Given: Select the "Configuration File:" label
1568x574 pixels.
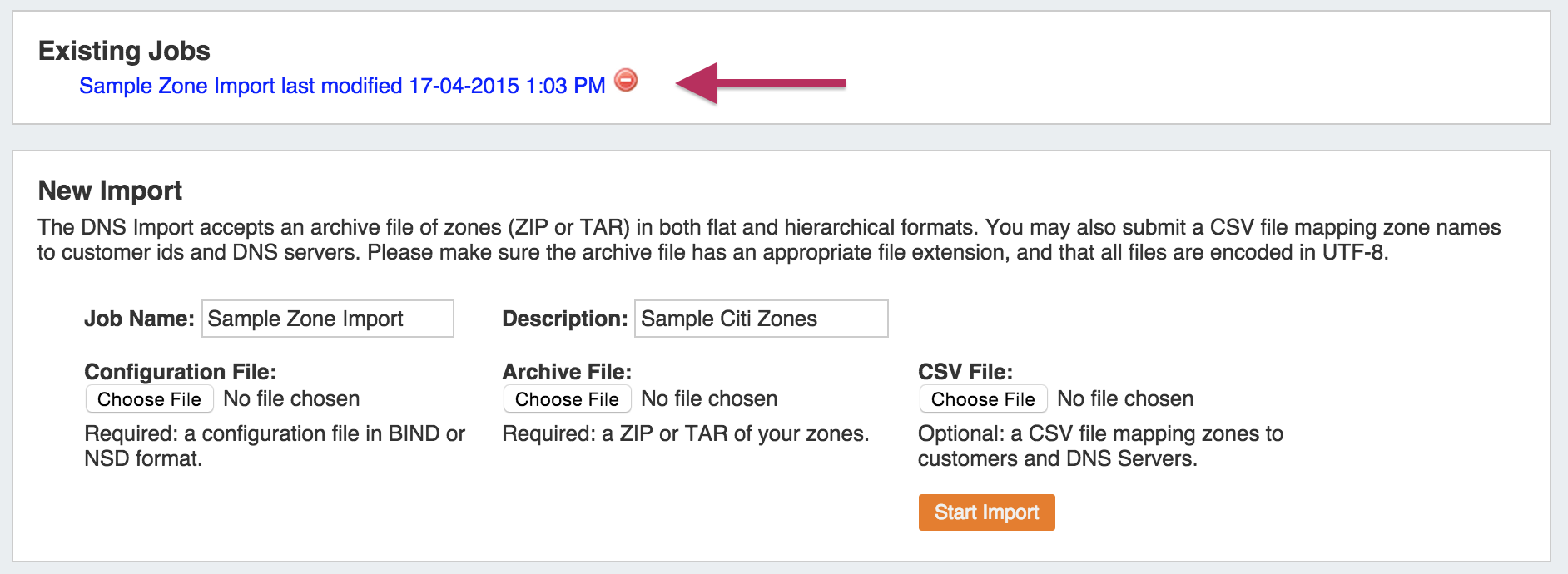Looking at the screenshot, I should 180,371.
